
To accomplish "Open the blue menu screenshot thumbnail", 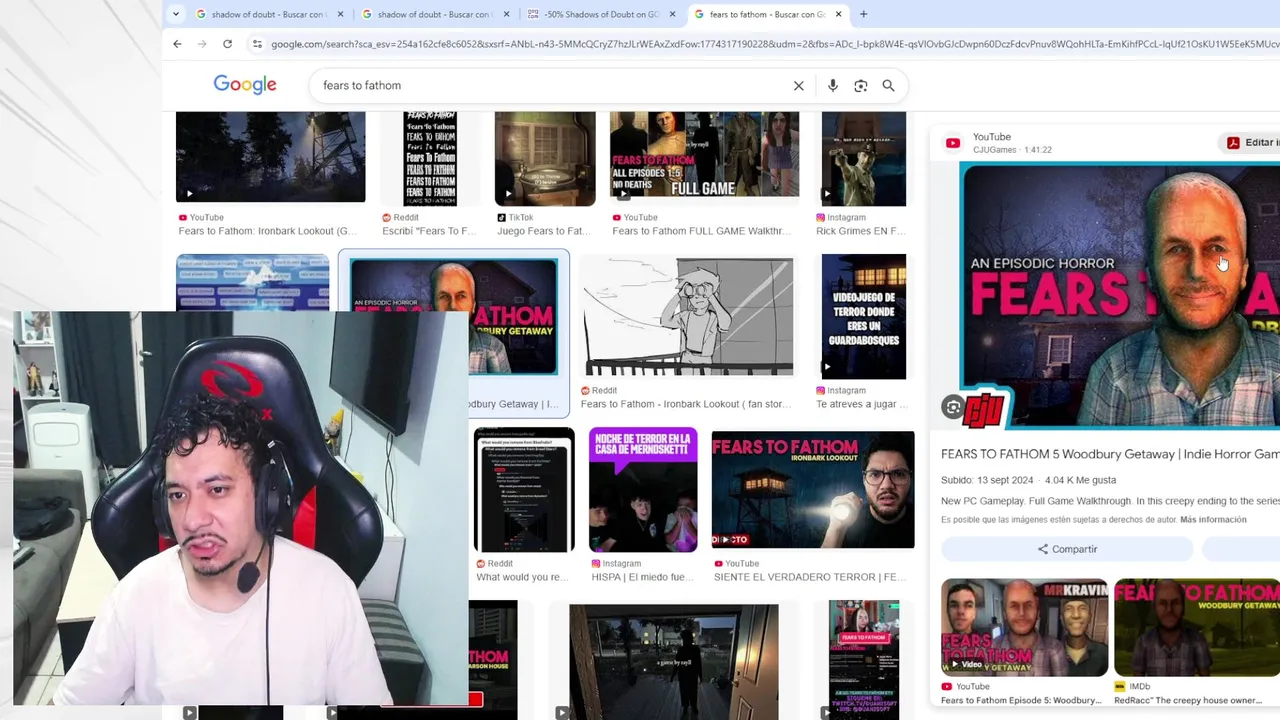I will [252, 283].
